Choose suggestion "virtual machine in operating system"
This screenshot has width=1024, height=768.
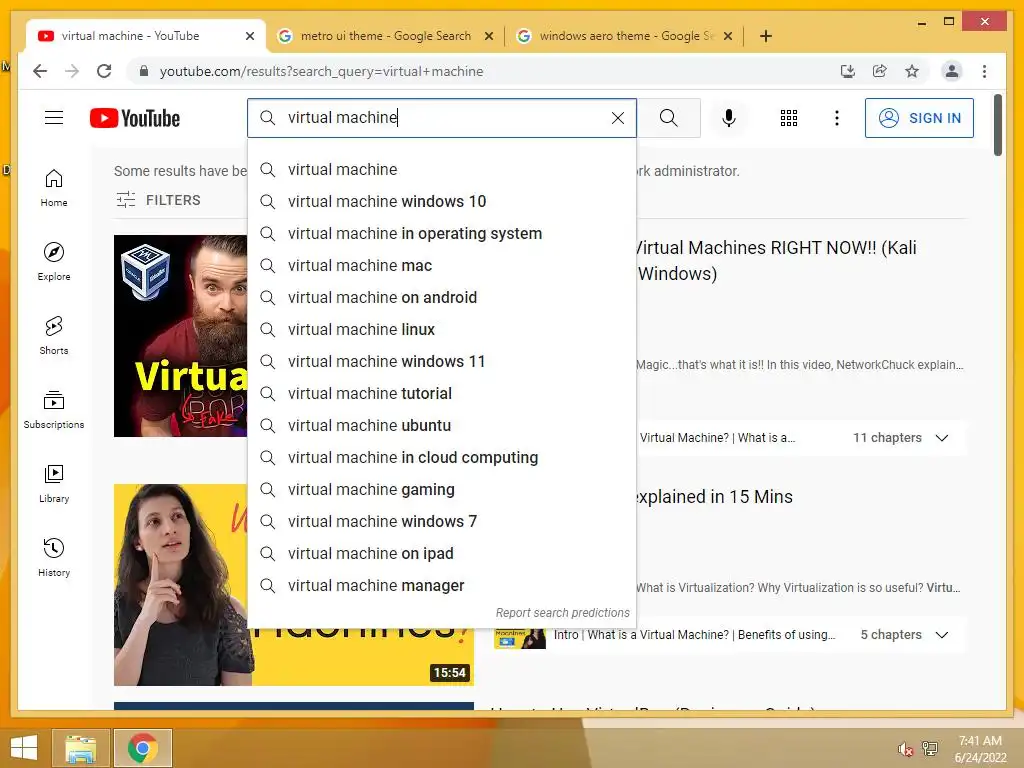tap(441, 233)
